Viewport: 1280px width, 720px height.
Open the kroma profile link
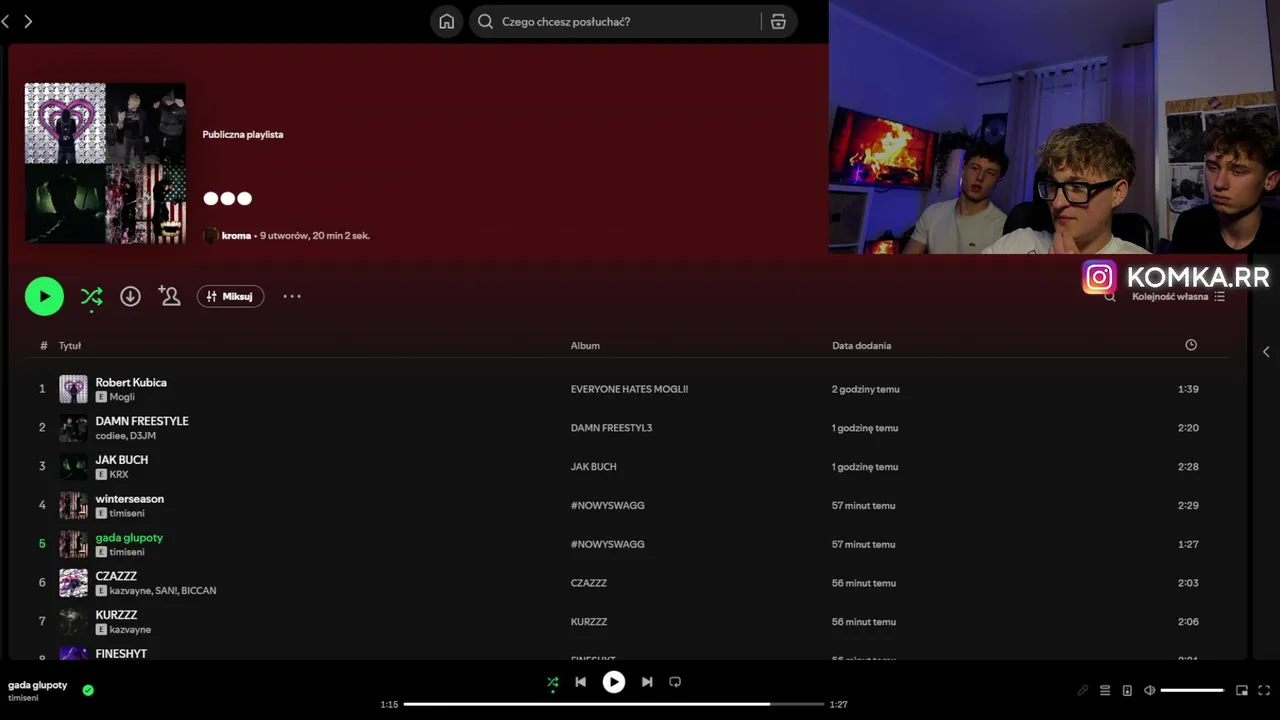(236, 236)
